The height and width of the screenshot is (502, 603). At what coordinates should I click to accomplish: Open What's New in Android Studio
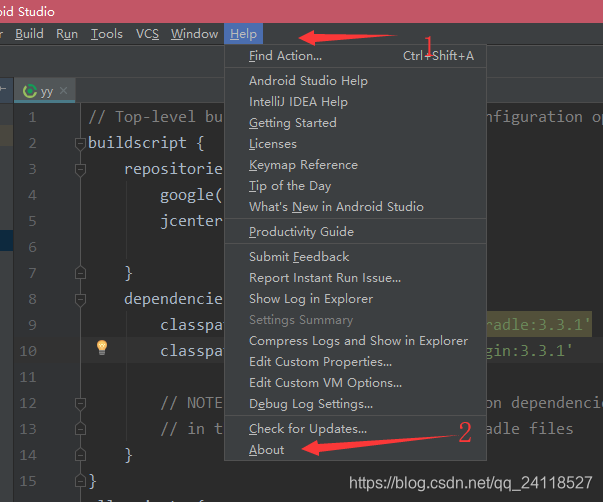pos(355,207)
